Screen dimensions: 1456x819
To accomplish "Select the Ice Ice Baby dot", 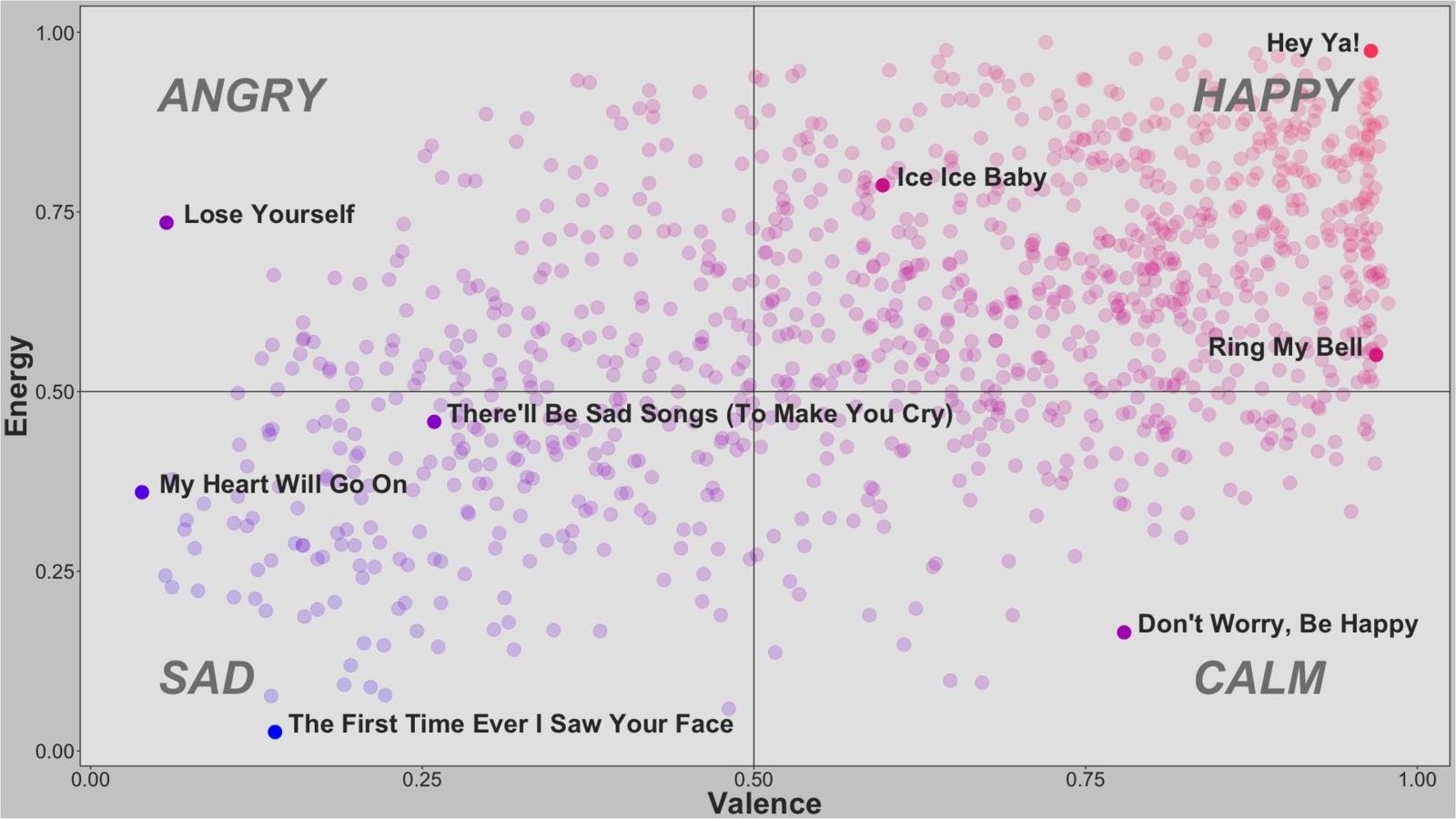I will tap(883, 186).
